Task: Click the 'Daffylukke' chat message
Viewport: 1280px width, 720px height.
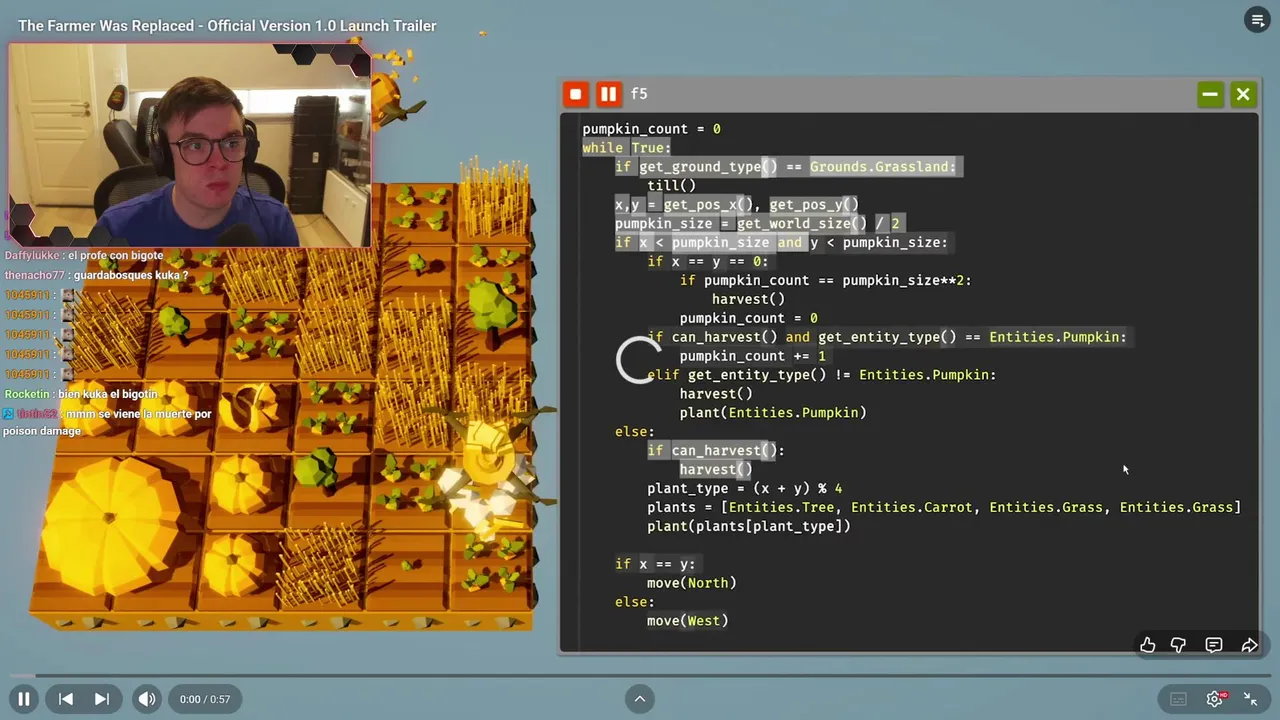Action: click(x=84, y=255)
